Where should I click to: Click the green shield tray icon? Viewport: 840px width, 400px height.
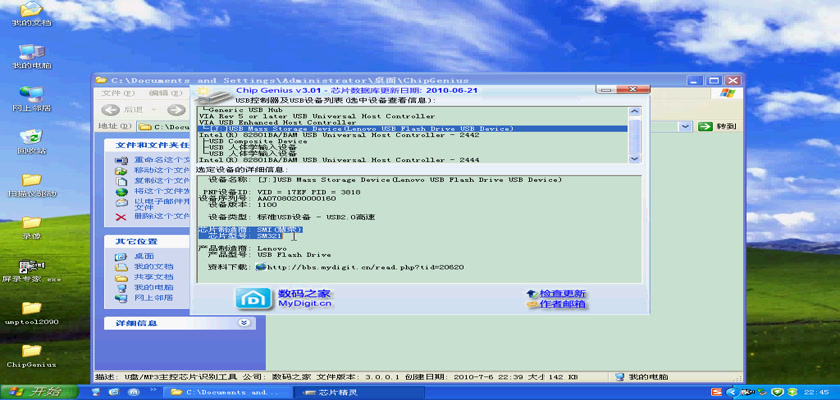779,393
